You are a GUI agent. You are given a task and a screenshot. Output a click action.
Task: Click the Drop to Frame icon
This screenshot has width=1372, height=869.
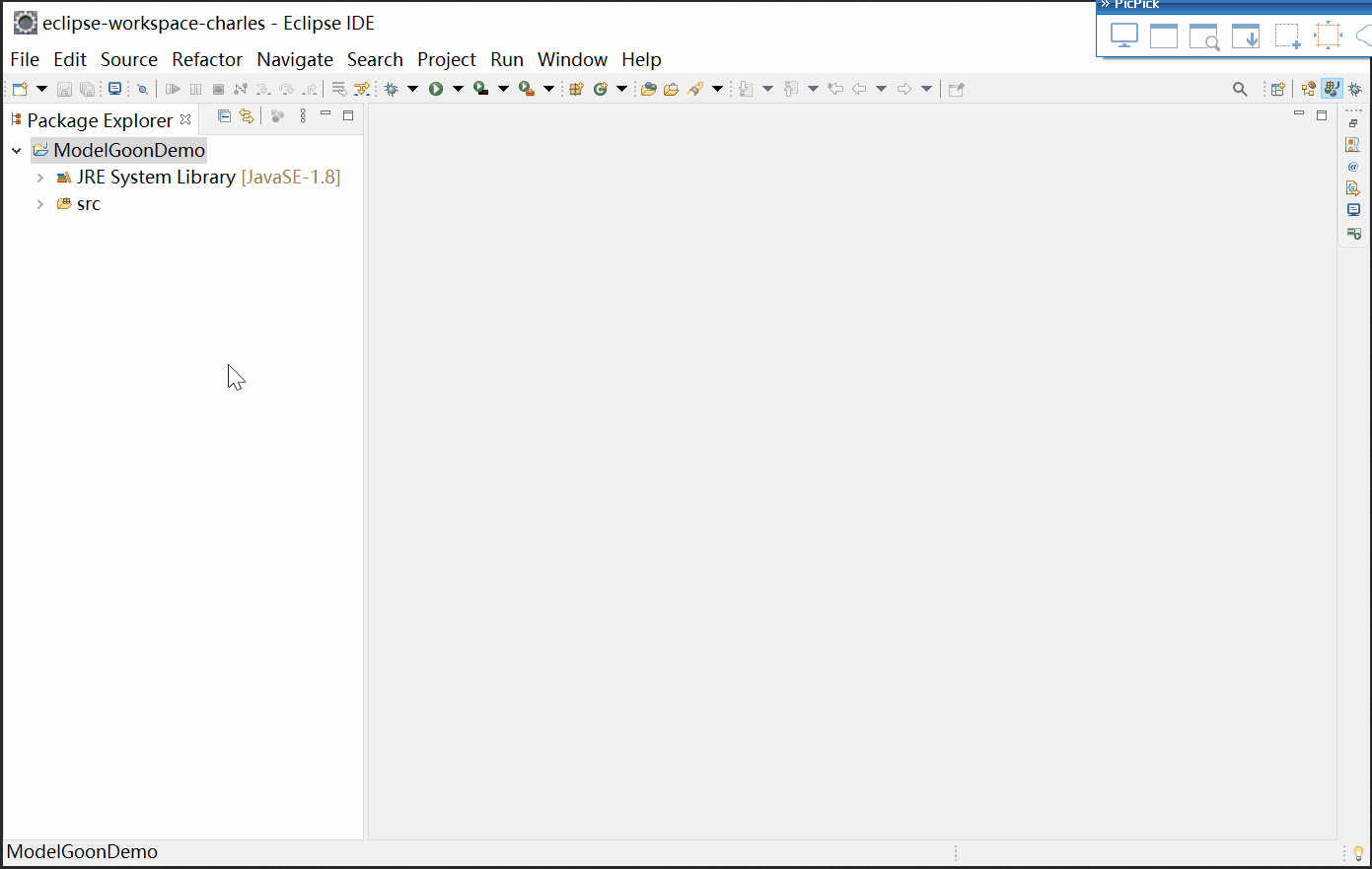(x=338, y=89)
